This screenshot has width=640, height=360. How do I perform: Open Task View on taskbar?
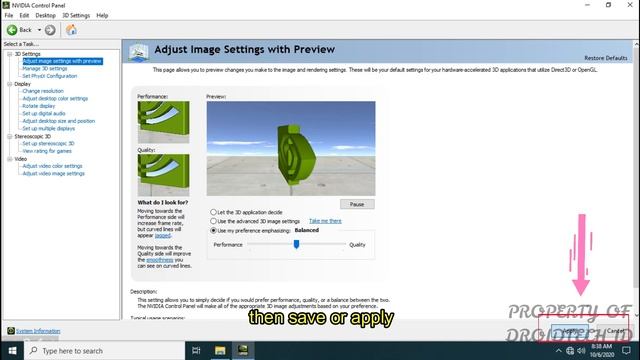click(x=196, y=351)
